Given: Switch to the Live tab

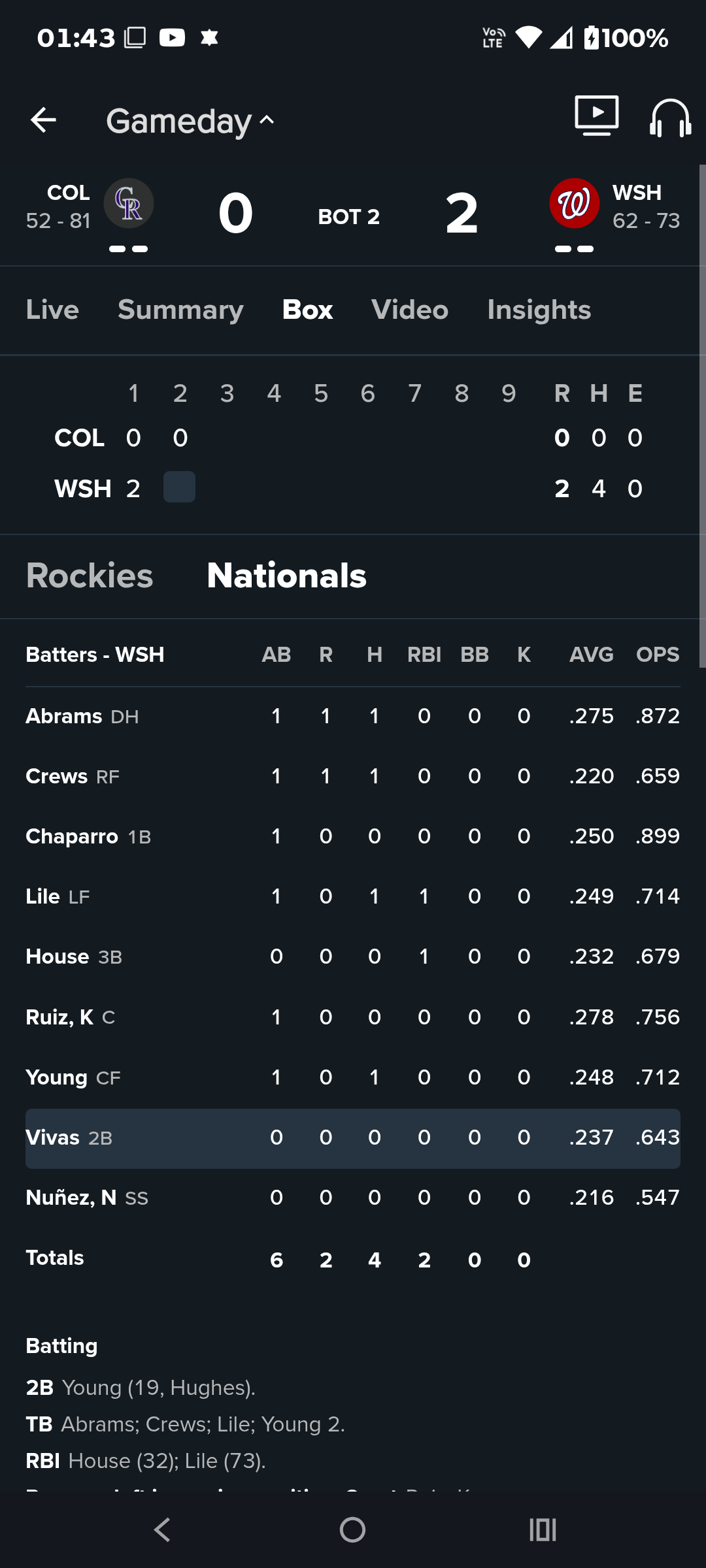Looking at the screenshot, I should 52,310.
